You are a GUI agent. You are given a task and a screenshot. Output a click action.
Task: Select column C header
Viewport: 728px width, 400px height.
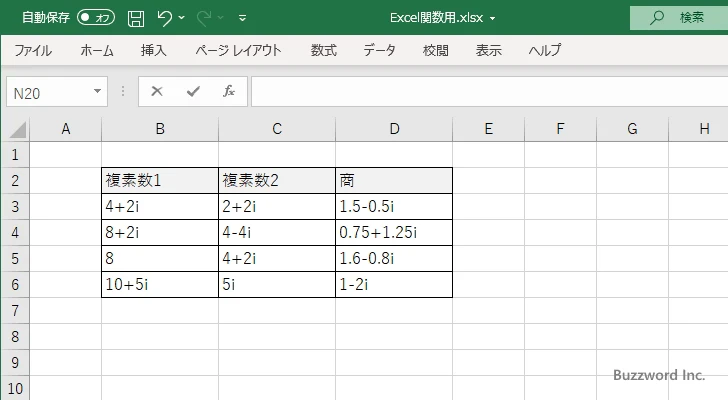(277, 129)
